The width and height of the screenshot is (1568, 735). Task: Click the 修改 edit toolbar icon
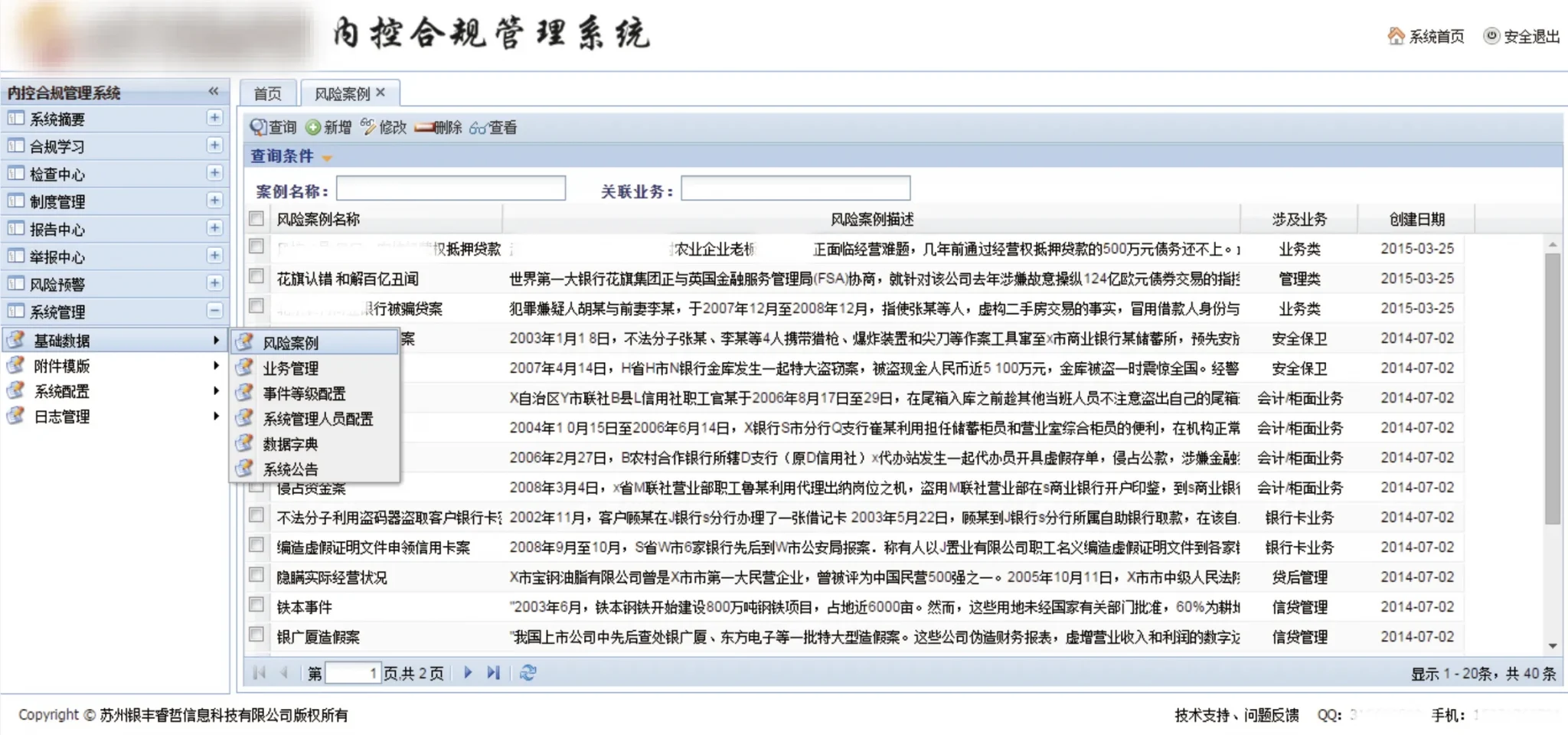click(x=368, y=127)
